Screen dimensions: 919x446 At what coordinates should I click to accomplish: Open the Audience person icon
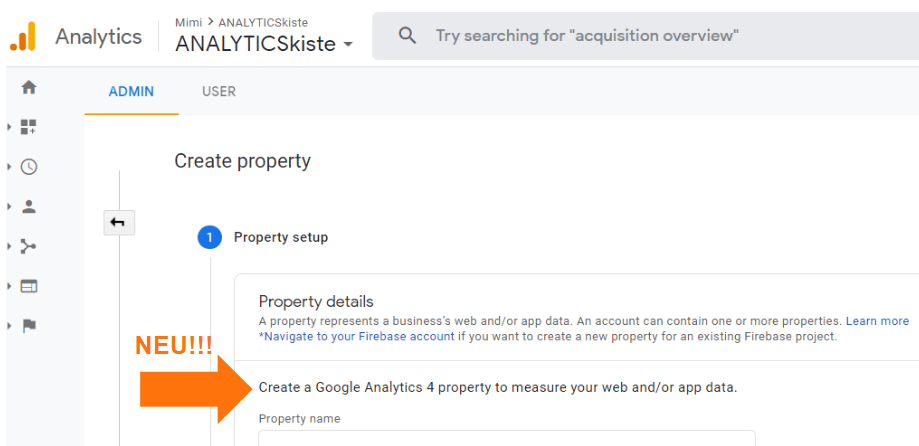point(29,206)
